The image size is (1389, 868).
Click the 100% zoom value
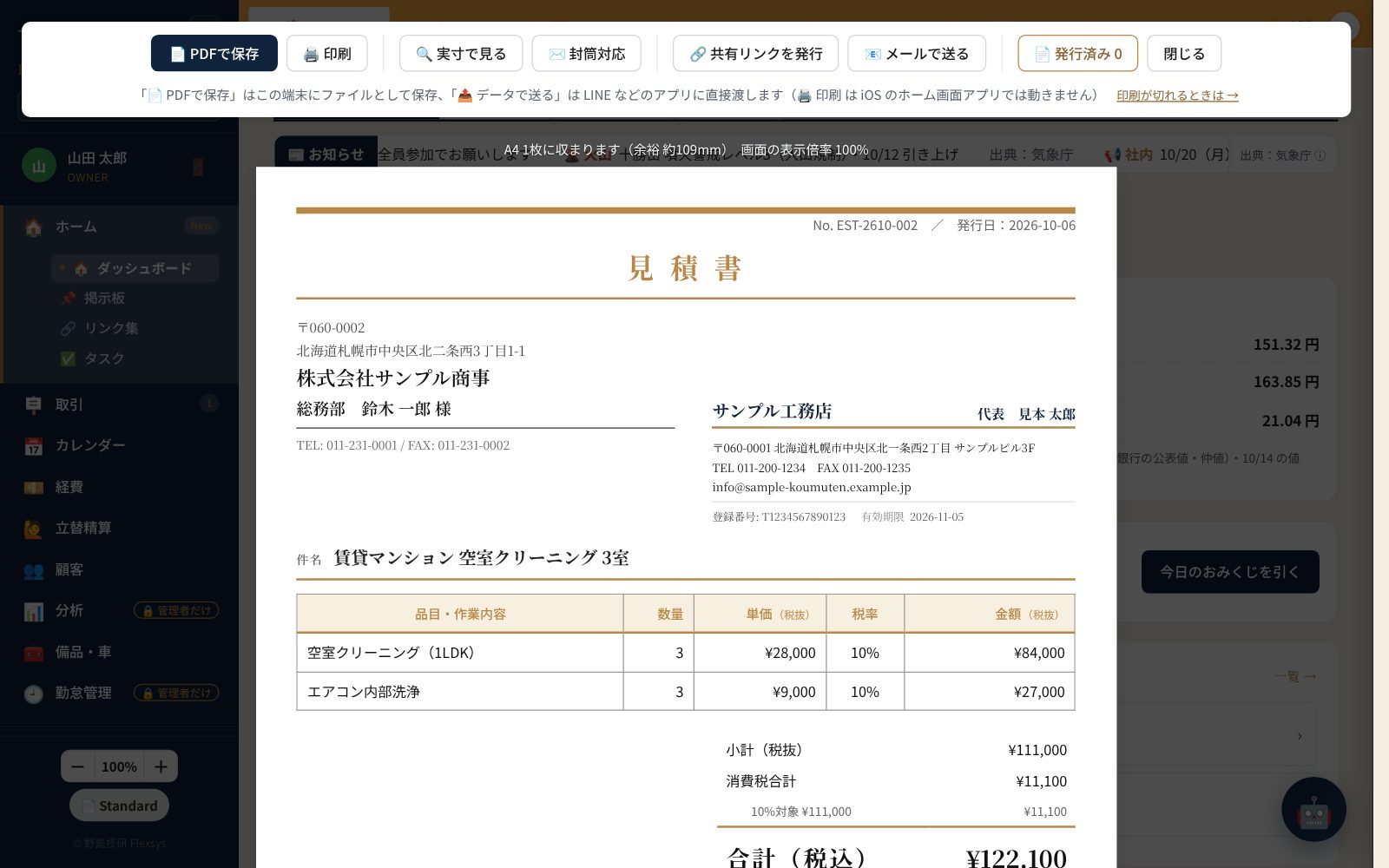click(119, 766)
